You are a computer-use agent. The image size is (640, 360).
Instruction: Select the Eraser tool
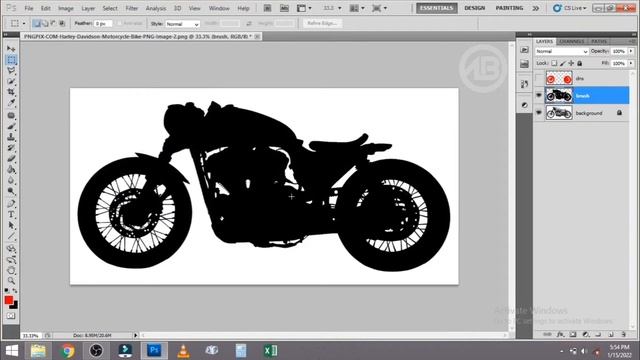(x=11, y=159)
